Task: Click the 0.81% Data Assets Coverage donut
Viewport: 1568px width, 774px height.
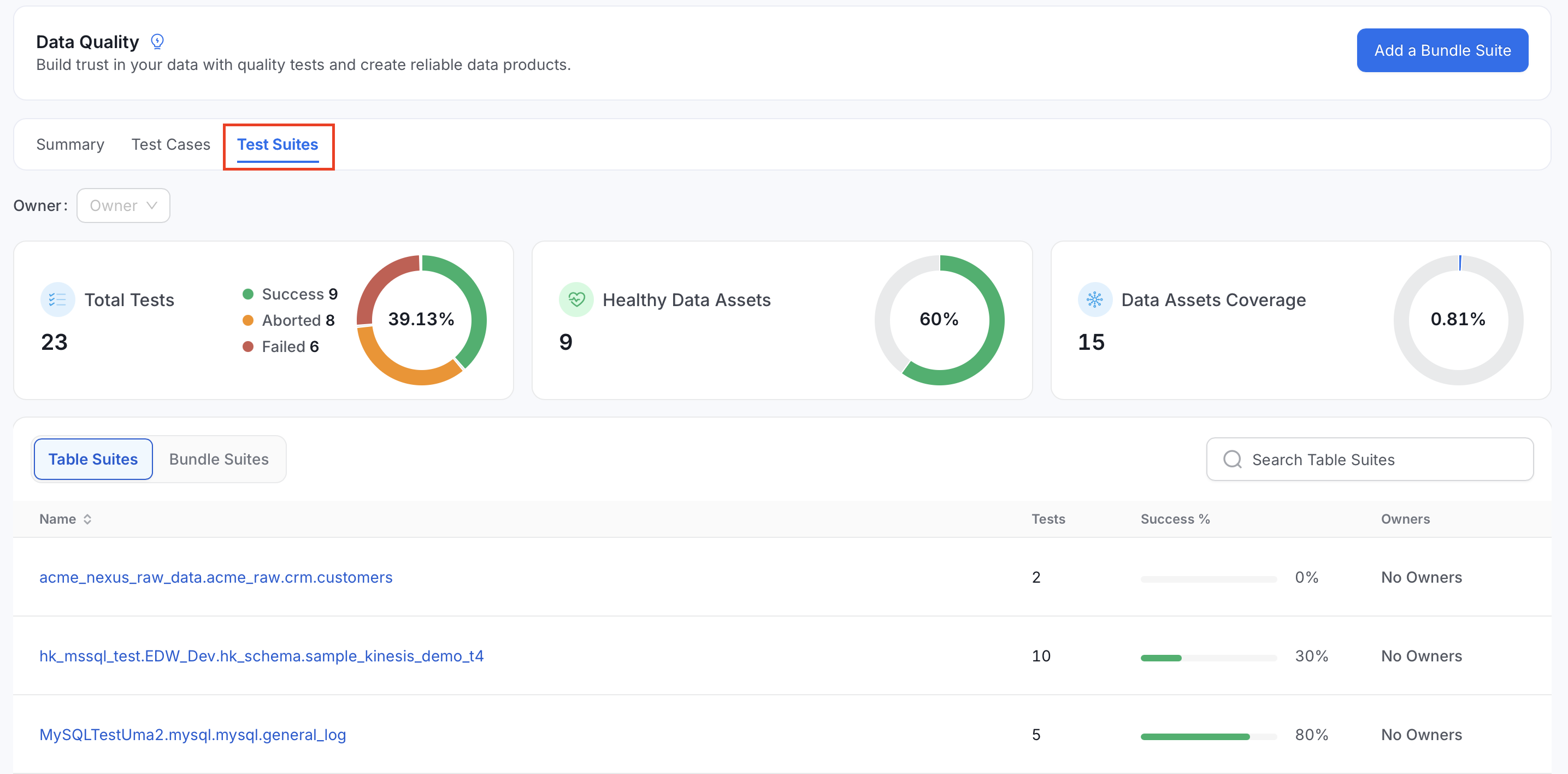Action: point(1458,320)
